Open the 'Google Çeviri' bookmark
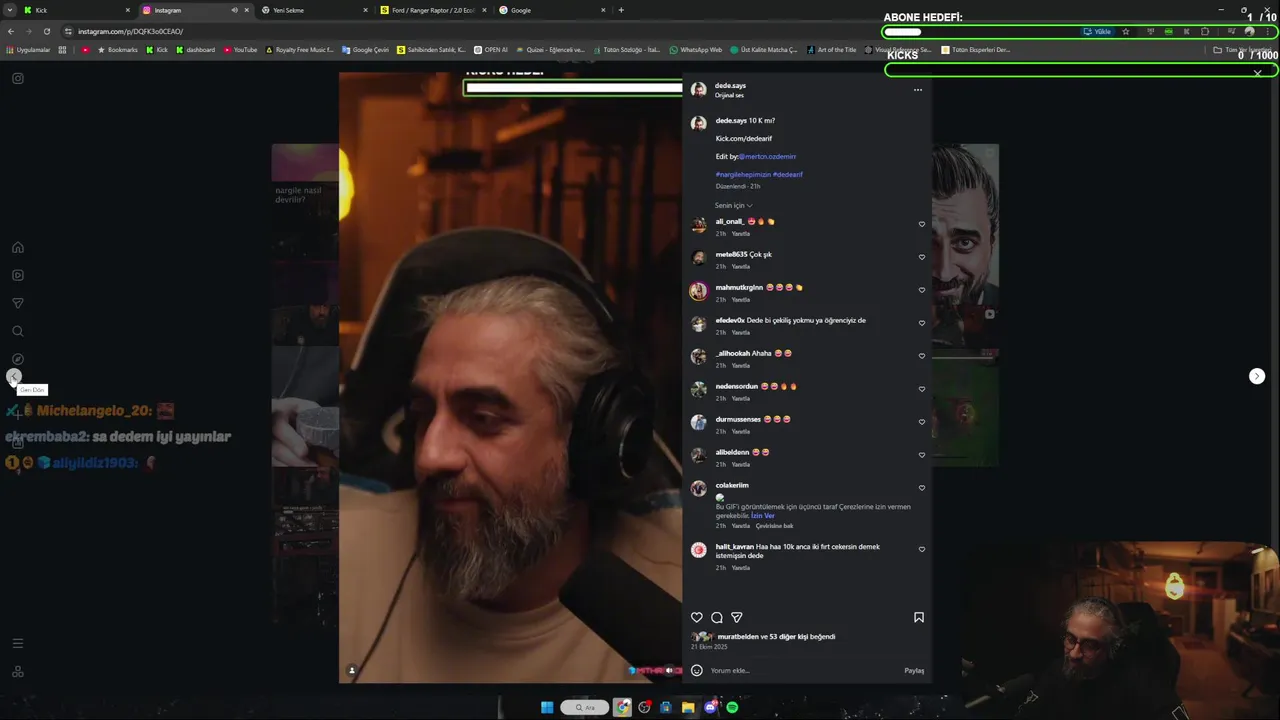 (x=365, y=50)
